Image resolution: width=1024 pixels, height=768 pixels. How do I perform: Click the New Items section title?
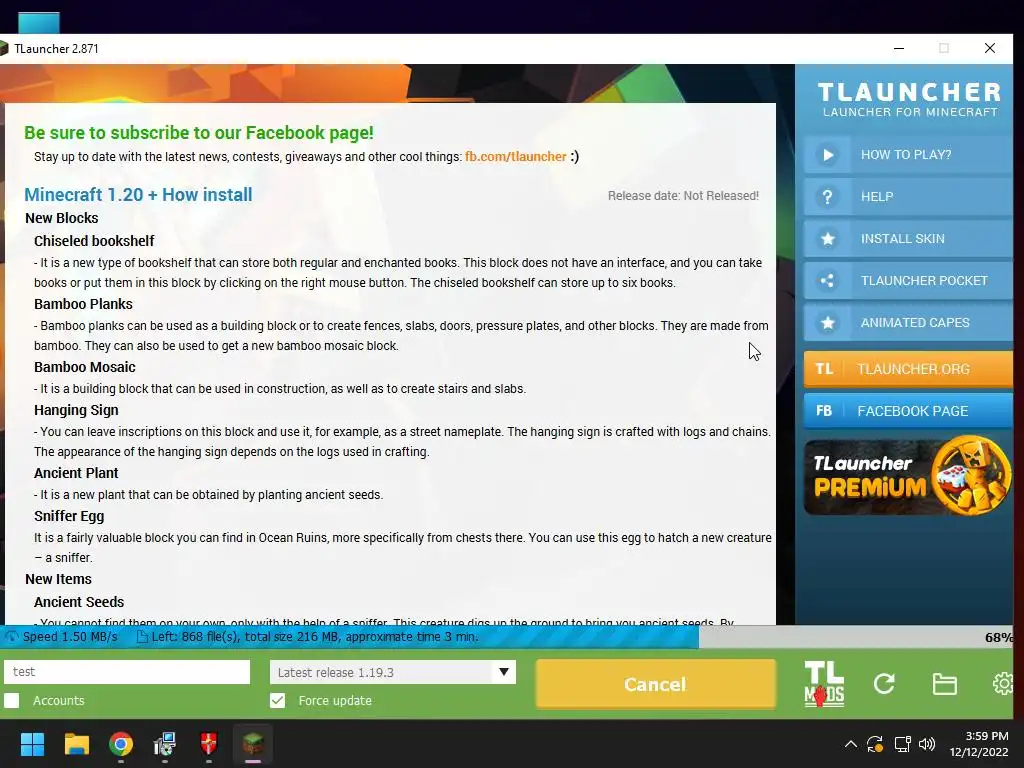pyautogui.click(x=58, y=579)
